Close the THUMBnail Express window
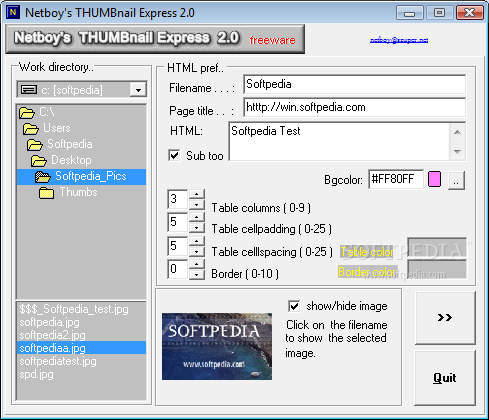Viewport: 489px width, 420px height. [x=470, y=13]
